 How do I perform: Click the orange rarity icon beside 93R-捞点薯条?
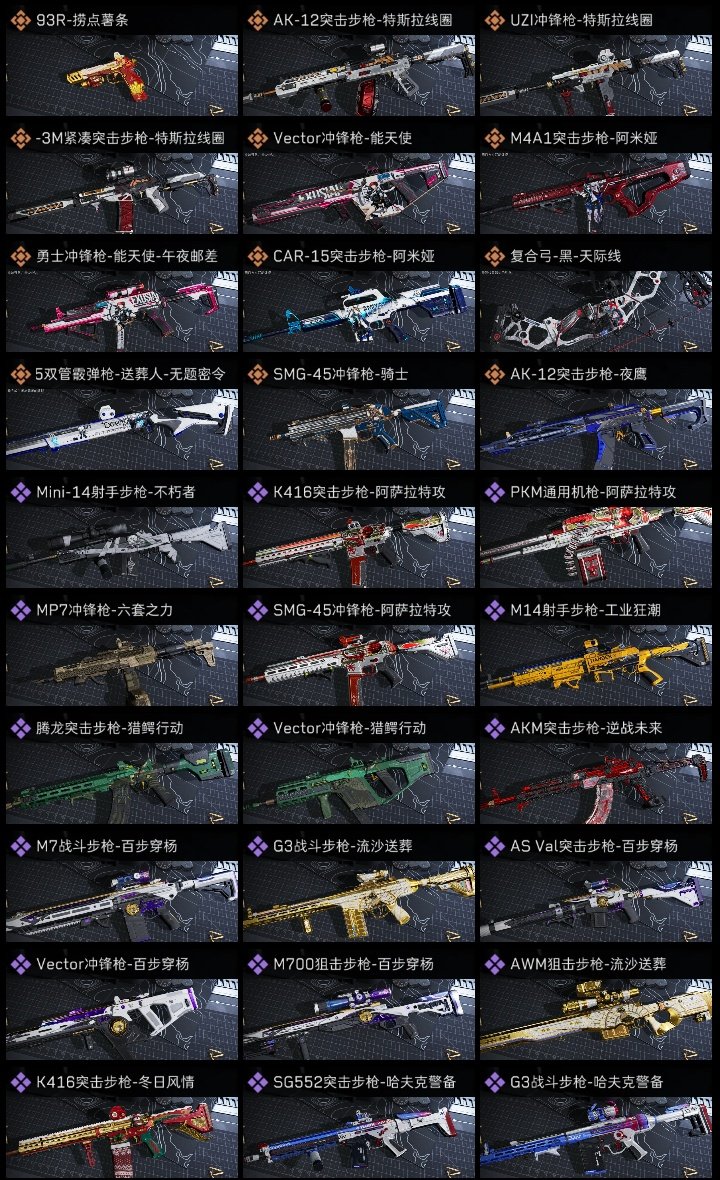20,20
